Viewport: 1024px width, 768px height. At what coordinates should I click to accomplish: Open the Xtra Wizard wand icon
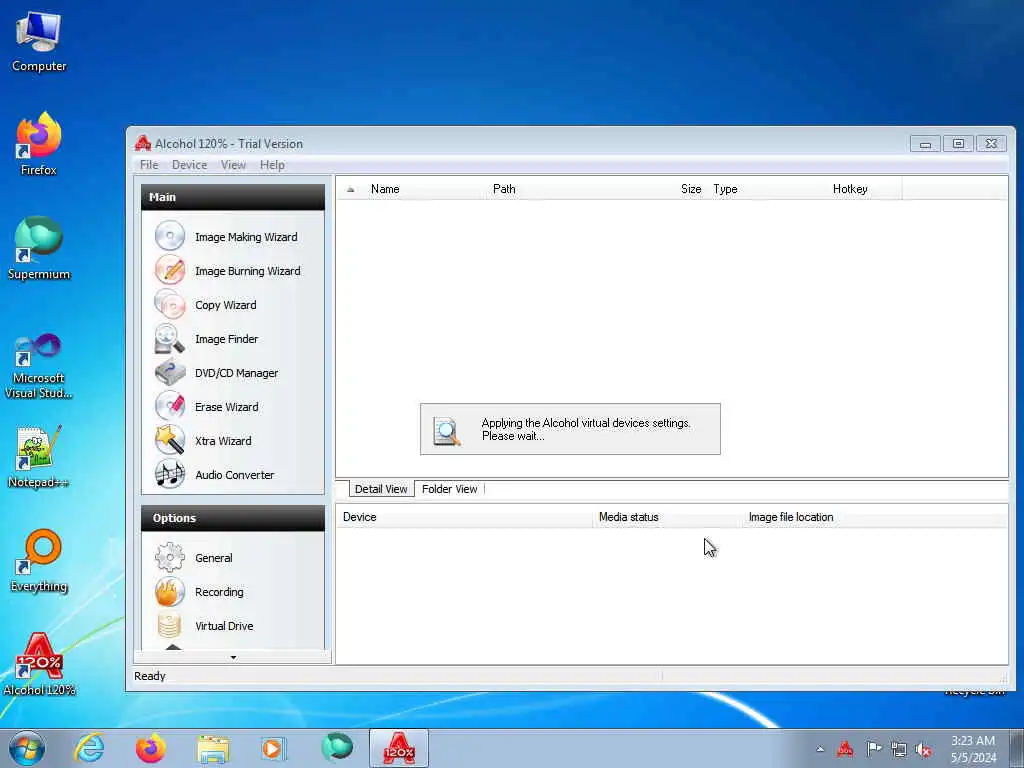[170, 440]
